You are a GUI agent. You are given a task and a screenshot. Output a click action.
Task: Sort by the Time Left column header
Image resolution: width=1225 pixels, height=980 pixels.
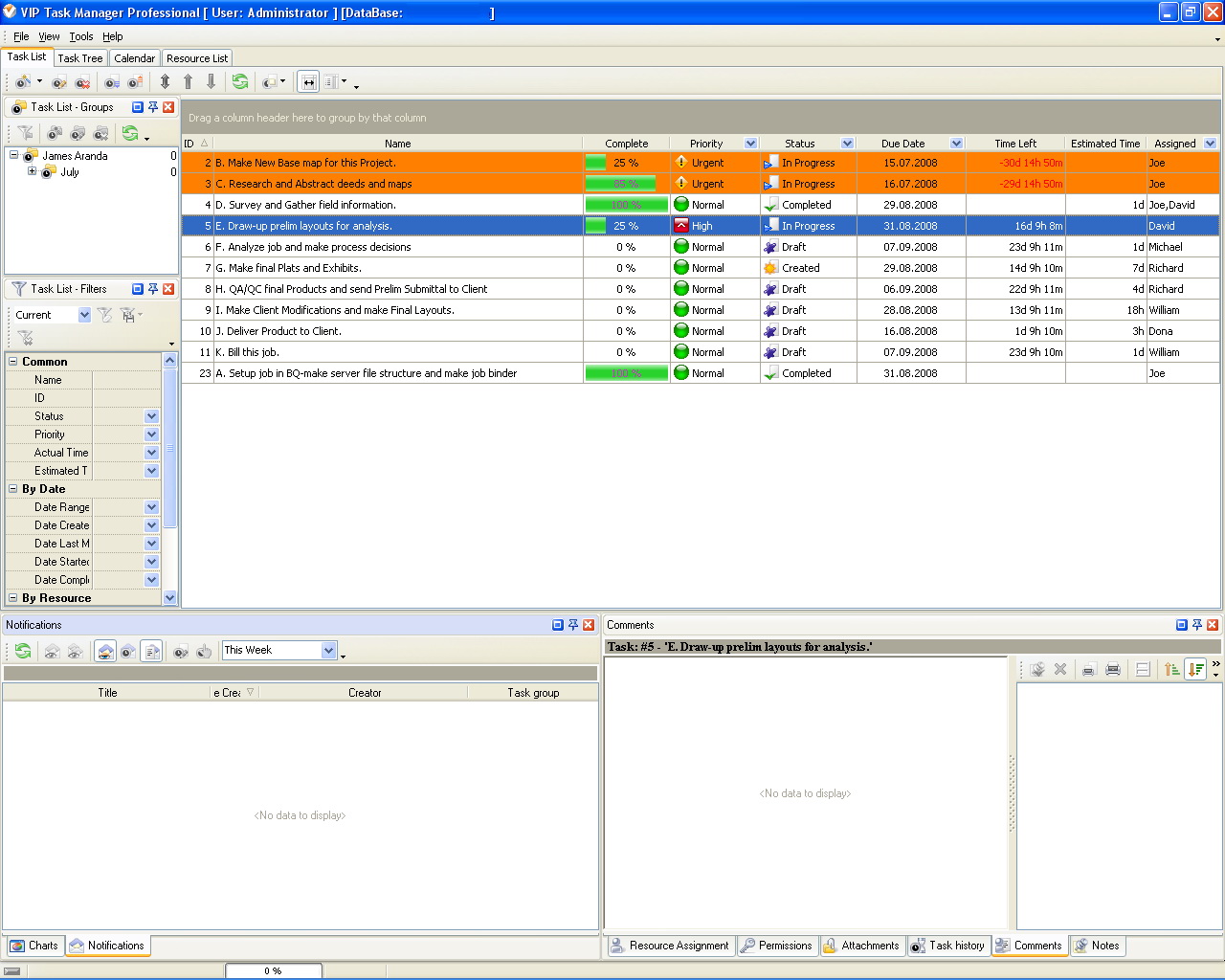[1015, 144]
